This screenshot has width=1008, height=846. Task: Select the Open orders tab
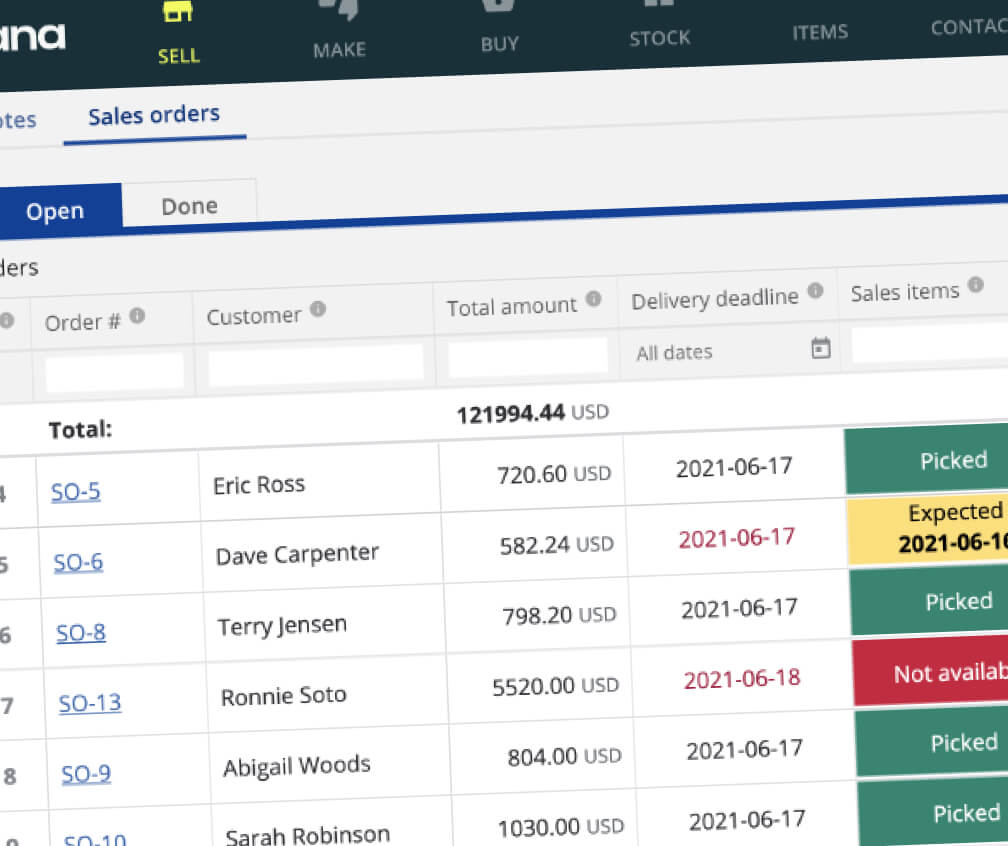click(x=55, y=212)
